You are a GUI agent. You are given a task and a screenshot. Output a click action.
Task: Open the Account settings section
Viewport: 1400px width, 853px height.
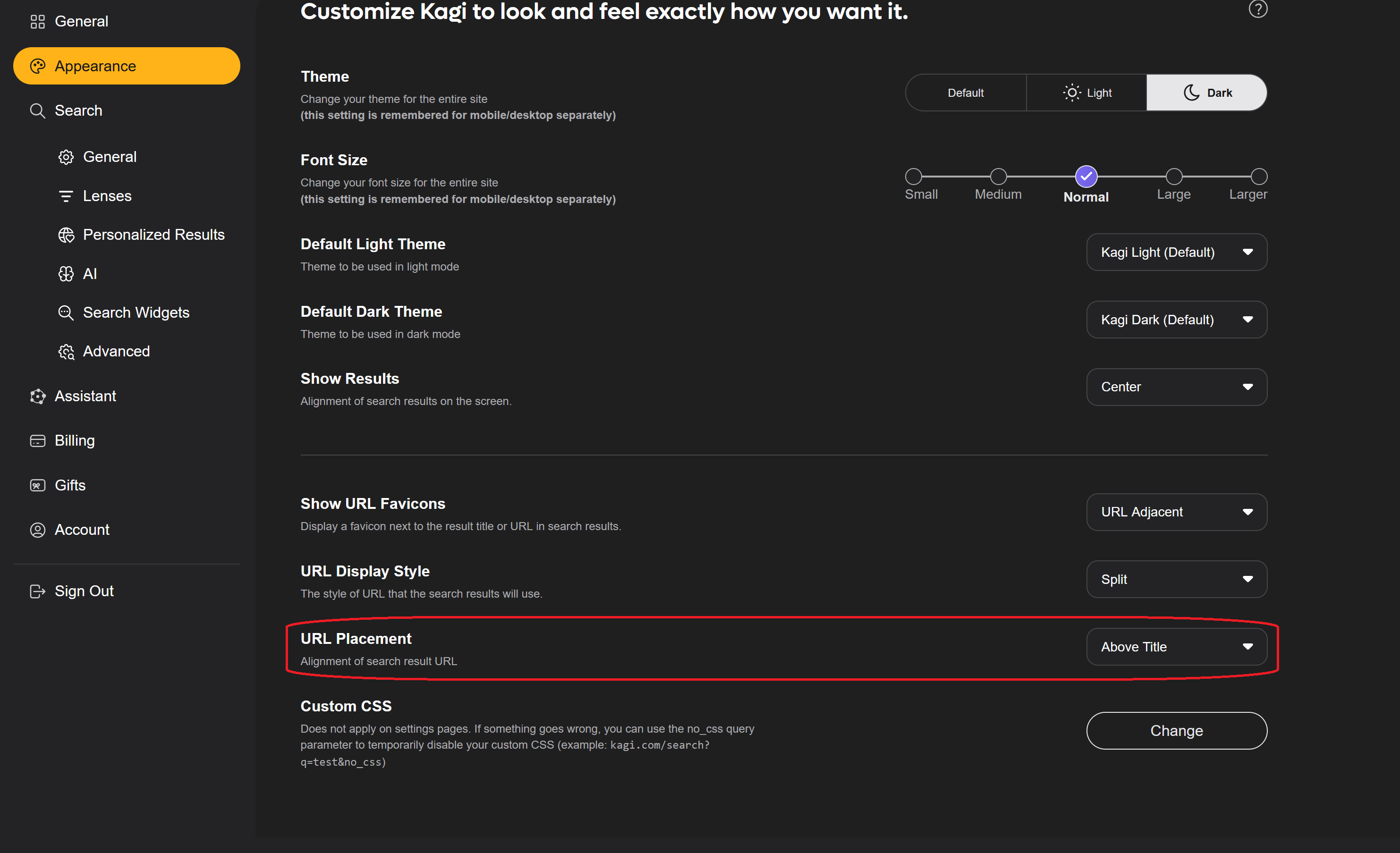82,529
